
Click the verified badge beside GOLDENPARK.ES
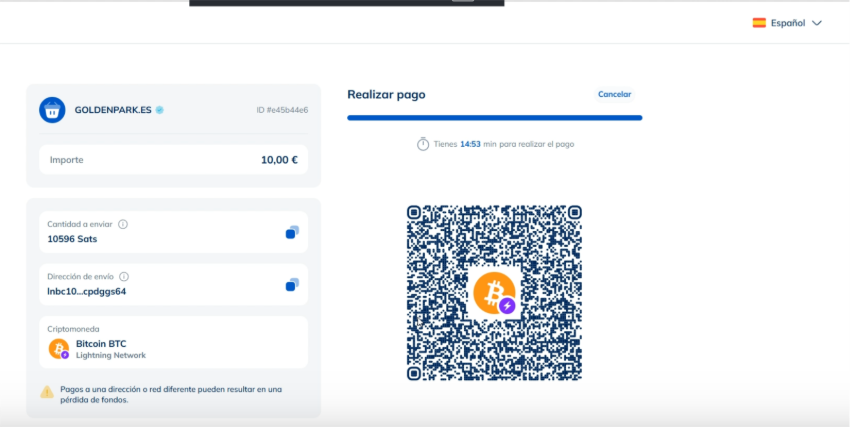pyautogui.click(x=159, y=110)
